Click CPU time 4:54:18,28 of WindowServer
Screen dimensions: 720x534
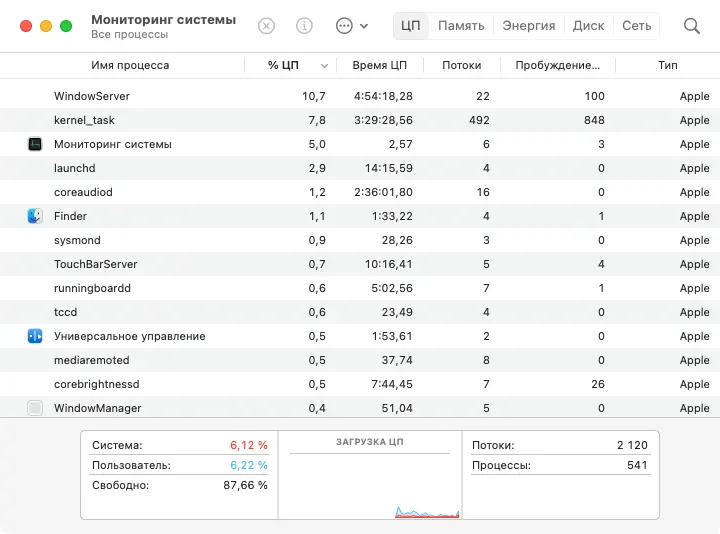(x=383, y=96)
